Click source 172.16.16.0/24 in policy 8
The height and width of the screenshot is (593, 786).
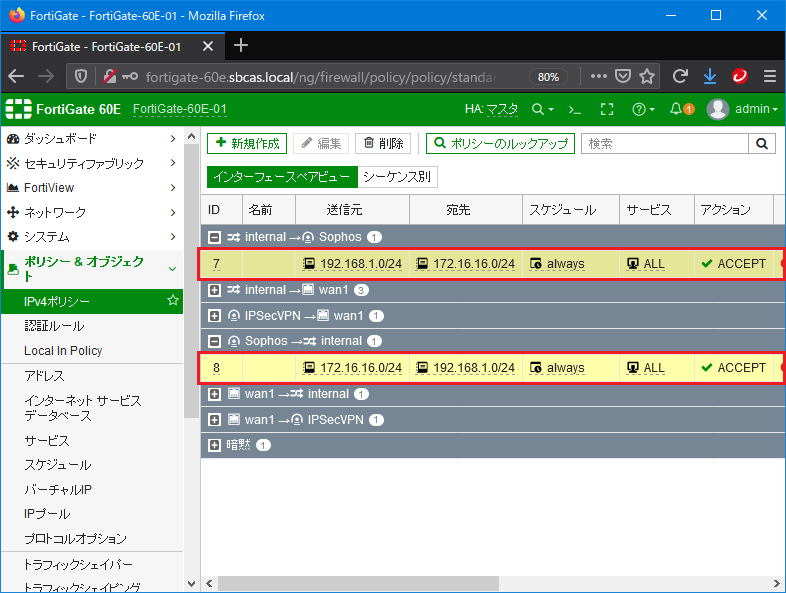(x=352, y=368)
